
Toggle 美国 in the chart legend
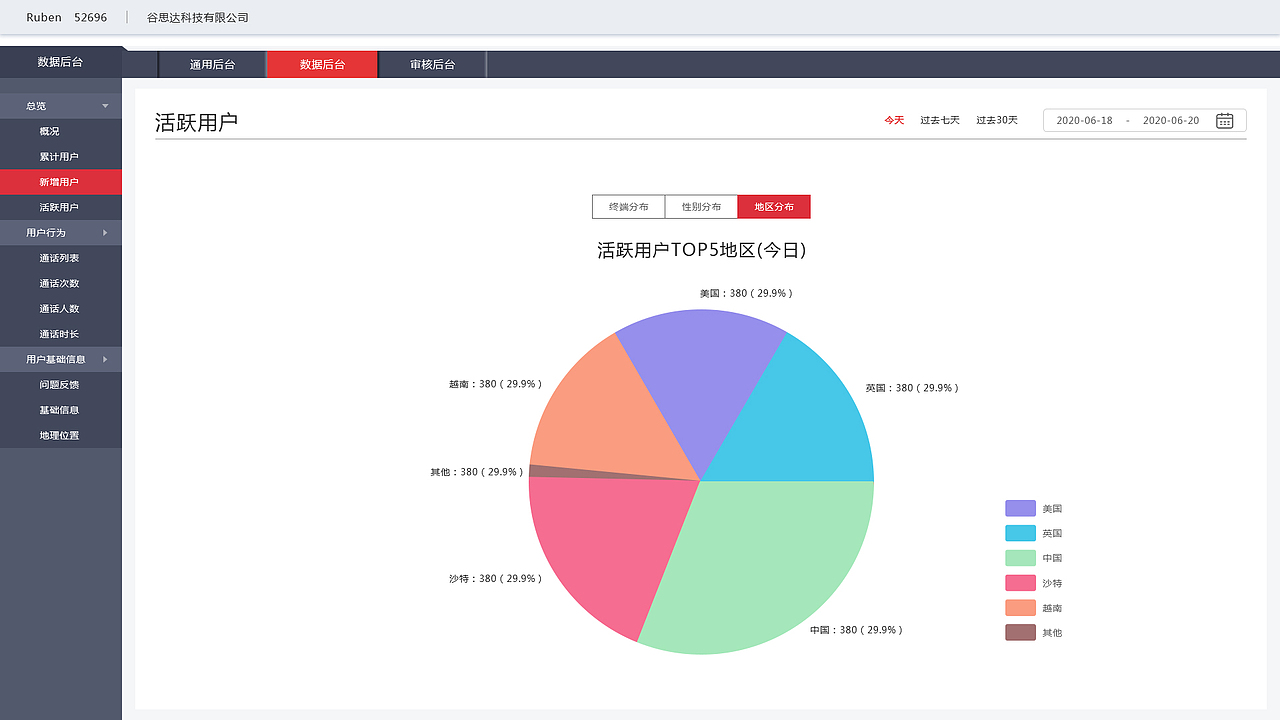point(1033,508)
